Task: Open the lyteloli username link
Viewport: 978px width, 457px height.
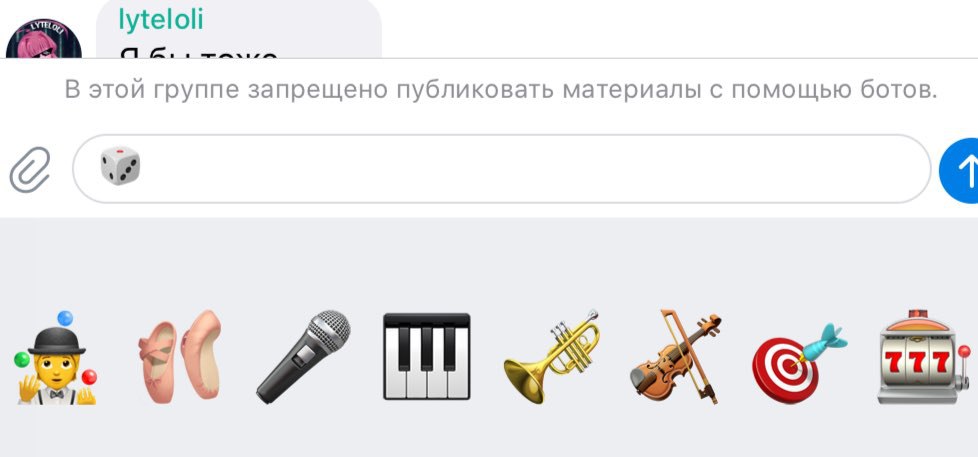Action: 161,20
